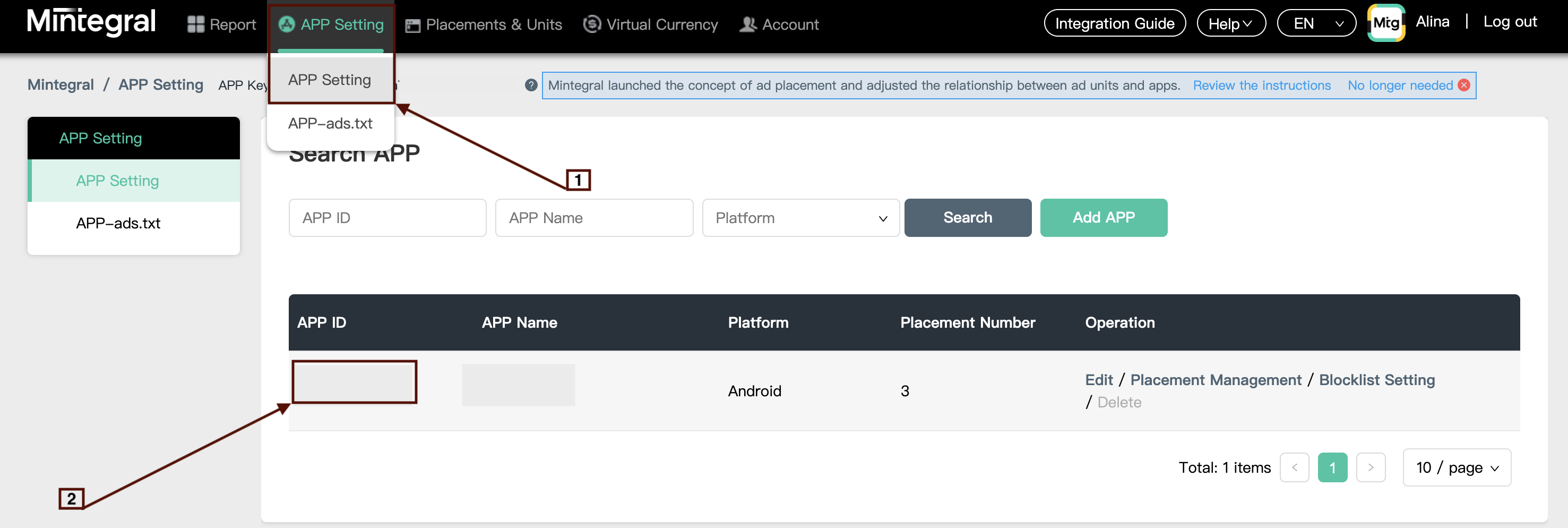Viewport: 1568px width, 528px height.
Task: Open the Platform filter dropdown
Action: coord(800,218)
